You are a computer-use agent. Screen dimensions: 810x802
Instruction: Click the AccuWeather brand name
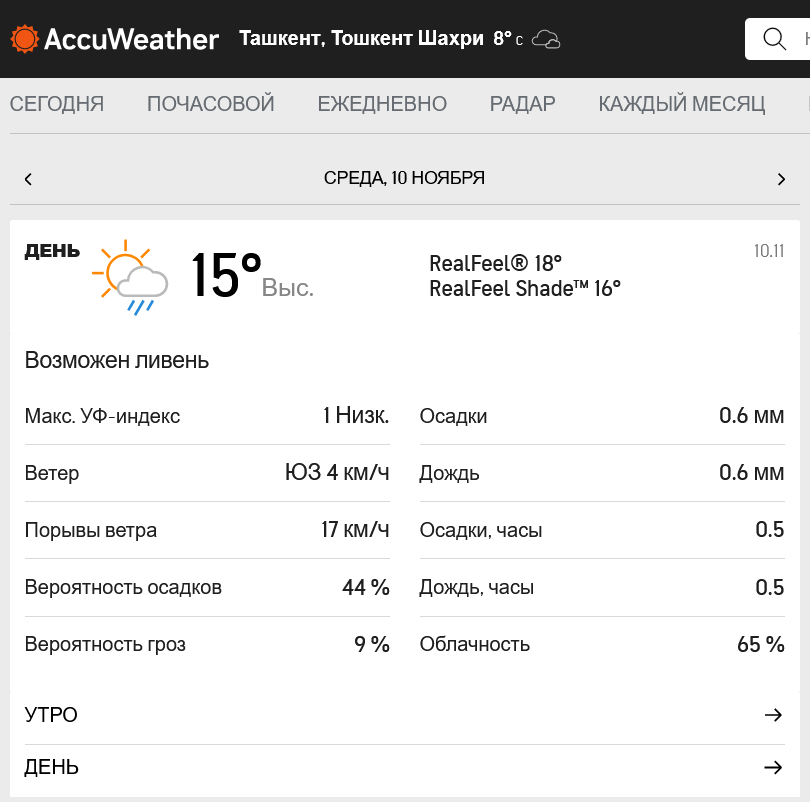131,39
